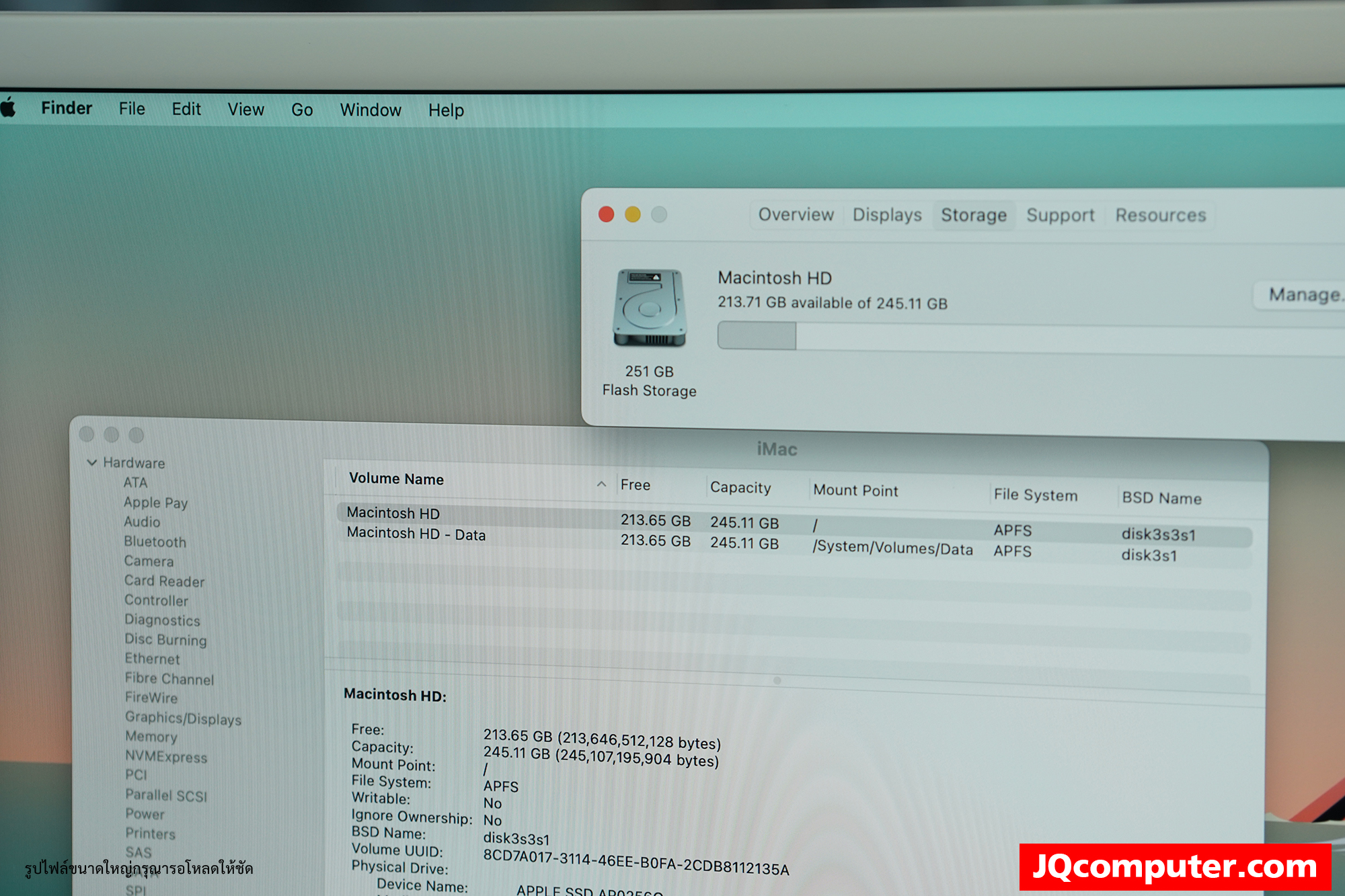Click the pane splitter handle dot
This screenshot has height=896, width=1345.
coord(777,680)
